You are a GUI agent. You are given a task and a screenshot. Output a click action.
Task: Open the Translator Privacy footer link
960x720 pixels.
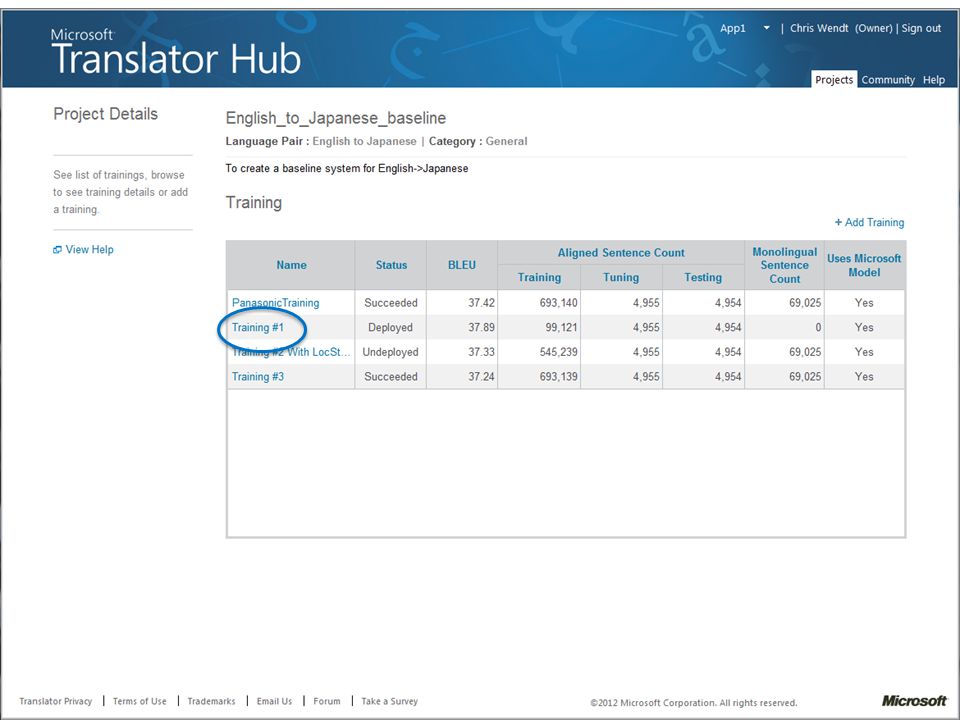point(56,701)
